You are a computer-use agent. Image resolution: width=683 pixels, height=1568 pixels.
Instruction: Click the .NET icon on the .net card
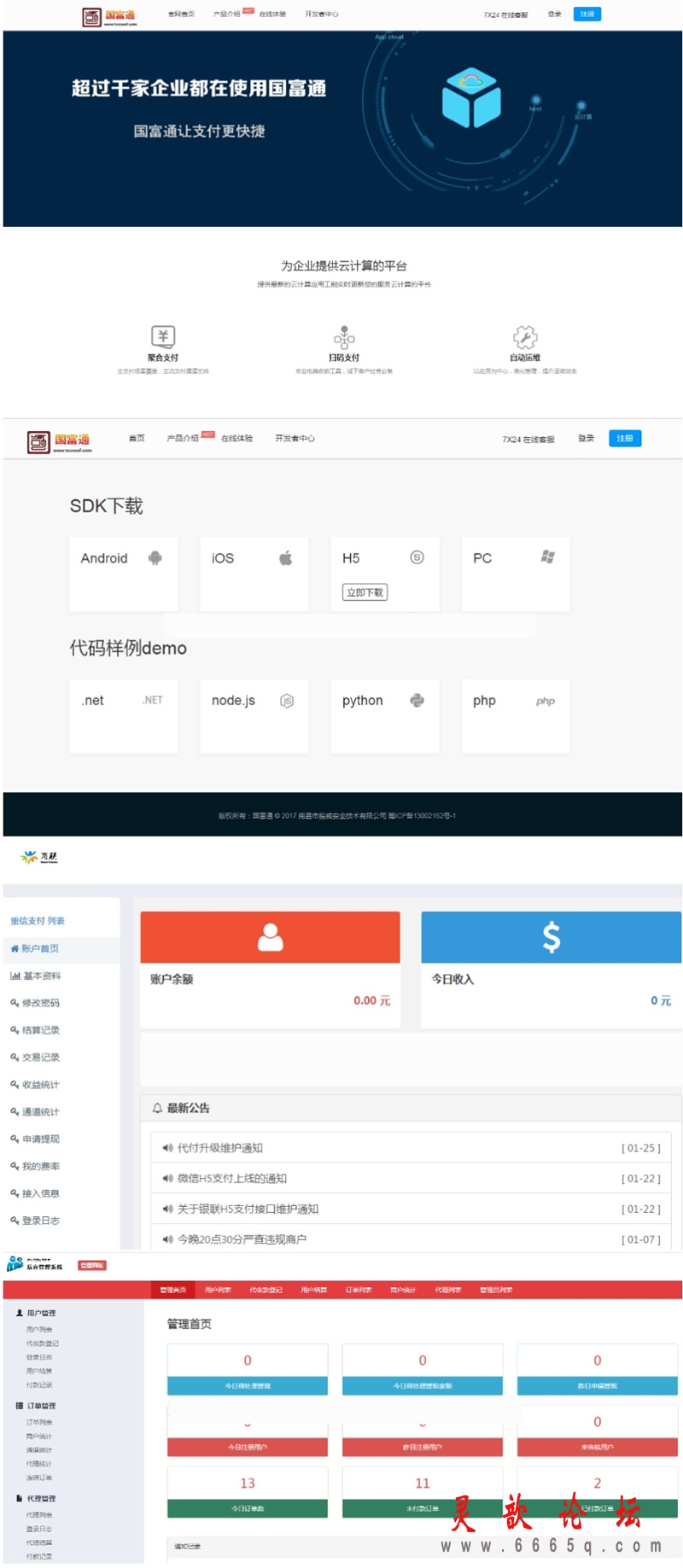153,700
